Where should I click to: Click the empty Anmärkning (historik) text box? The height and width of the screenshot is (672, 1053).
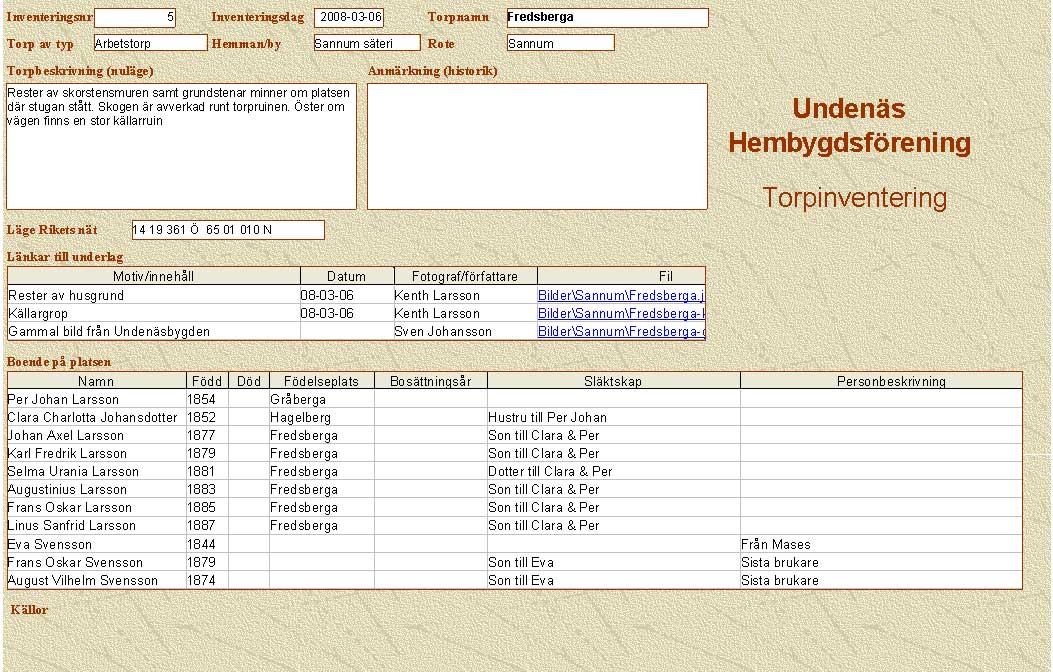click(x=537, y=146)
